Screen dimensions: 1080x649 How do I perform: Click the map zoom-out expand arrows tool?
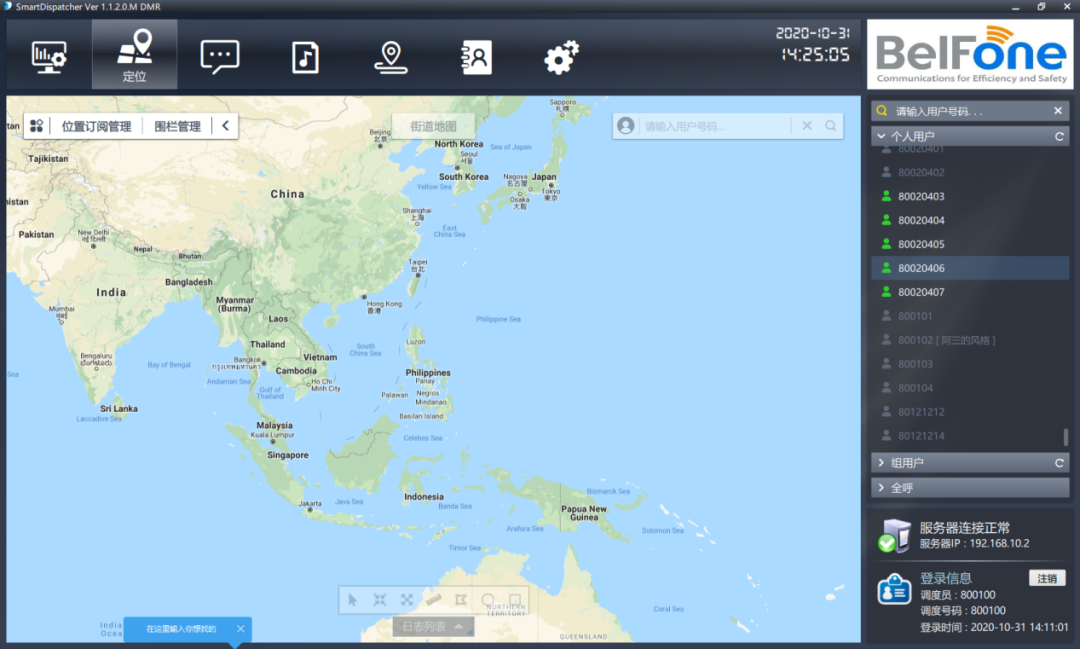(407, 599)
